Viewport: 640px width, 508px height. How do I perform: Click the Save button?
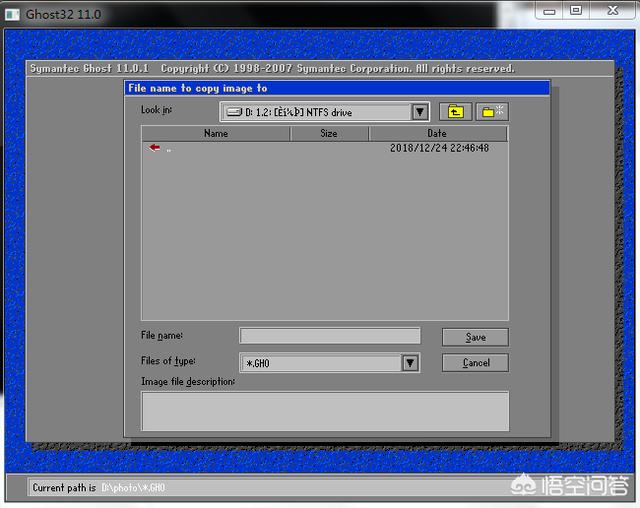click(x=475, y=337)
